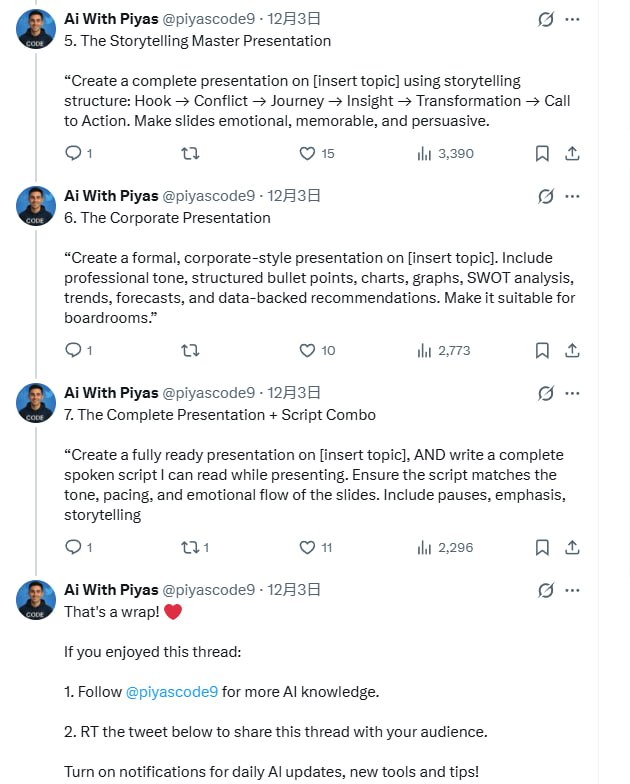Open the 12月3日 timestamp on Script Combo tweet
The height and width of the screenshot is (784, 630).
[293, 393]
